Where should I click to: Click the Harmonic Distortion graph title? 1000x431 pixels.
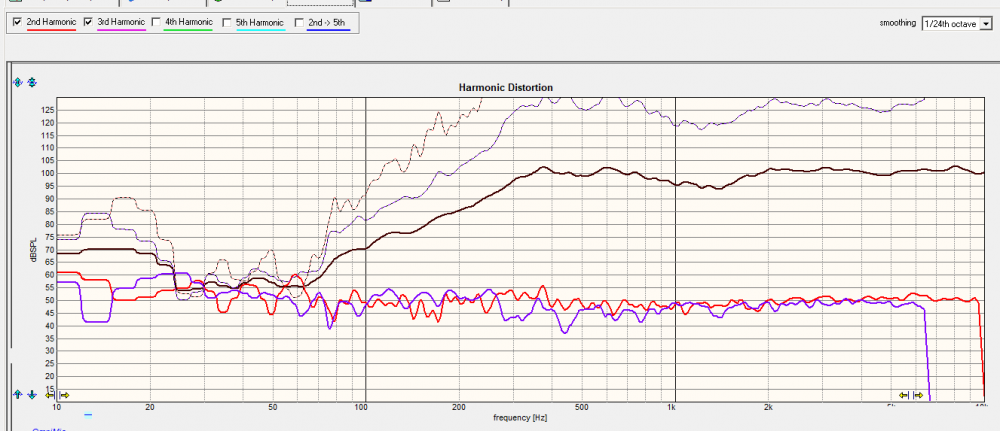505,88
